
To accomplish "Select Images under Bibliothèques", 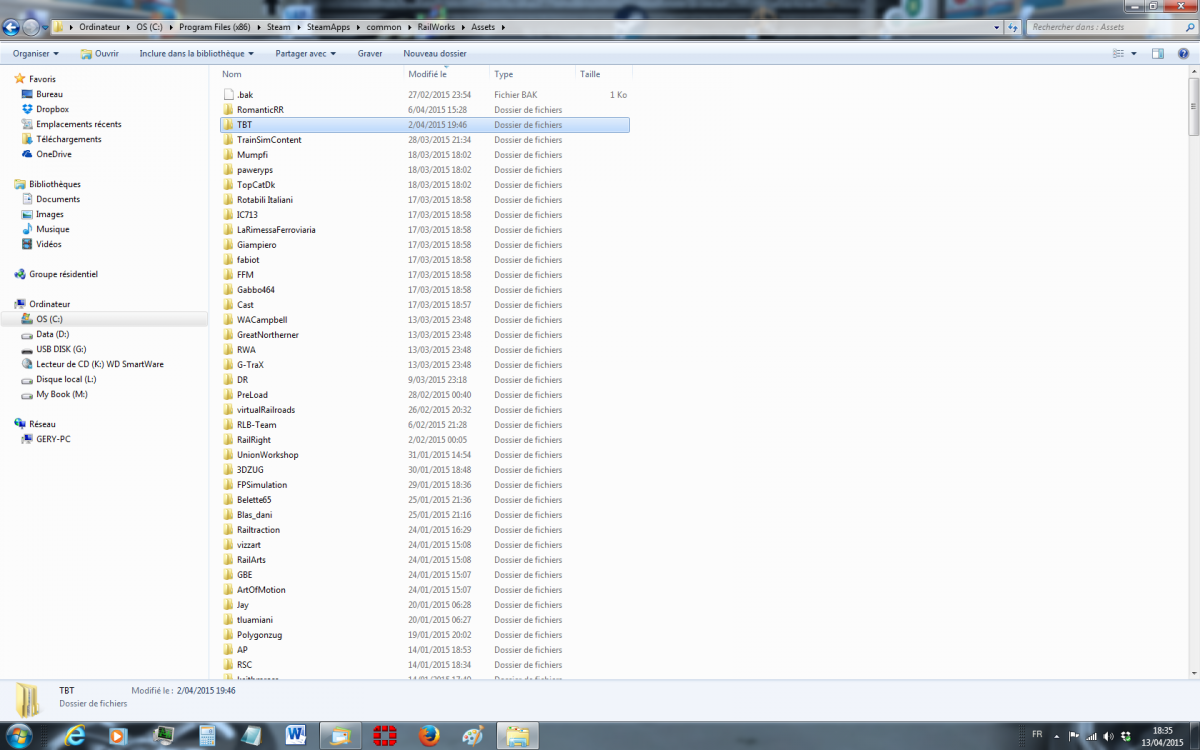I will coord(50,214).
